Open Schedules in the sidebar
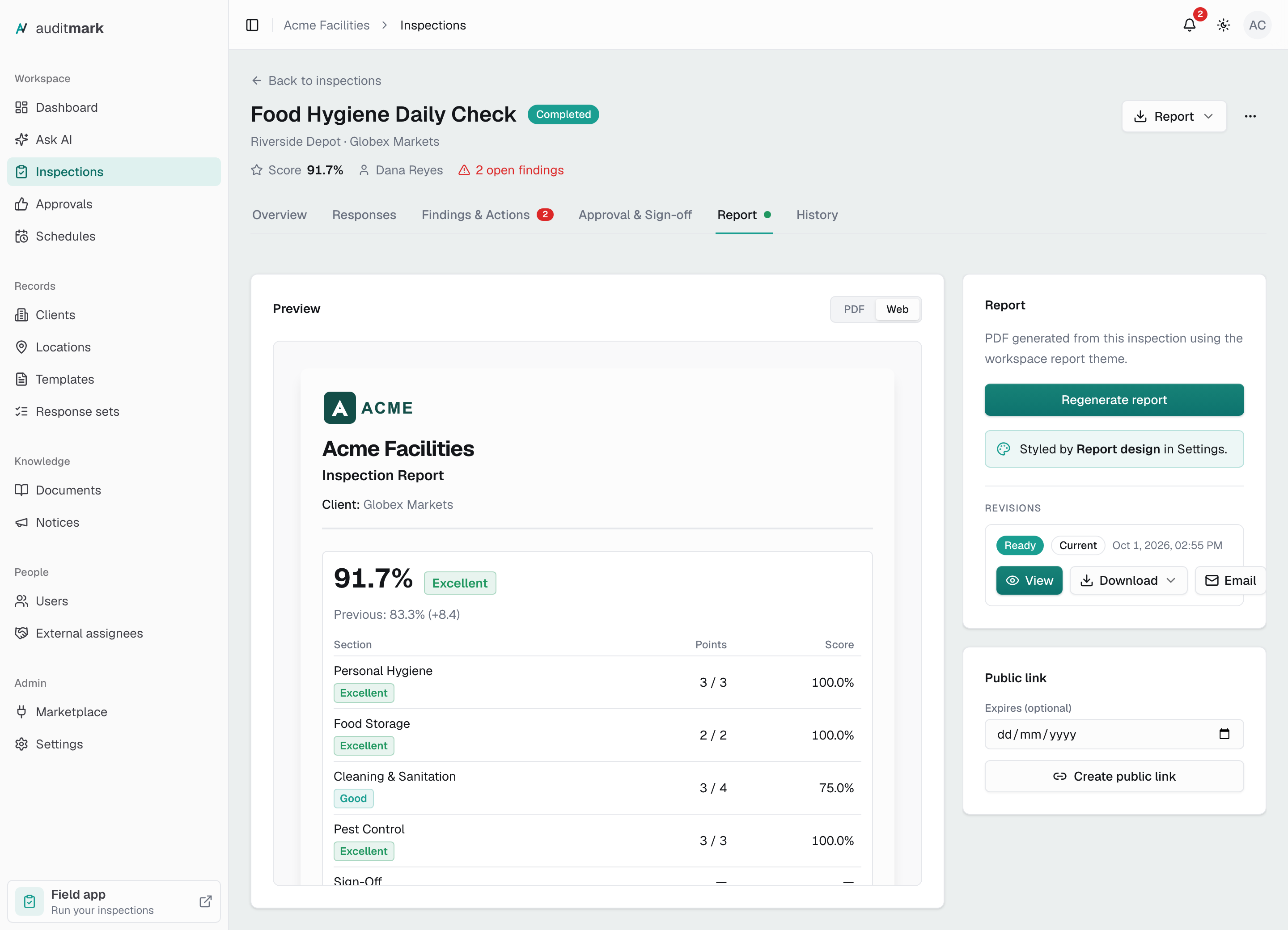 [114, 236]
